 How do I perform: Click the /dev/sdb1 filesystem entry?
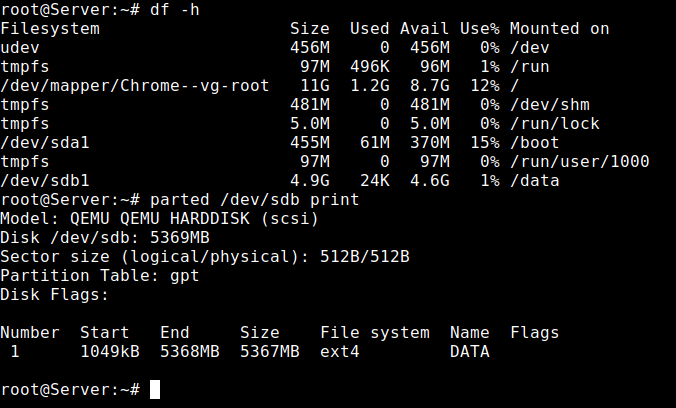[x=45, y=181]
